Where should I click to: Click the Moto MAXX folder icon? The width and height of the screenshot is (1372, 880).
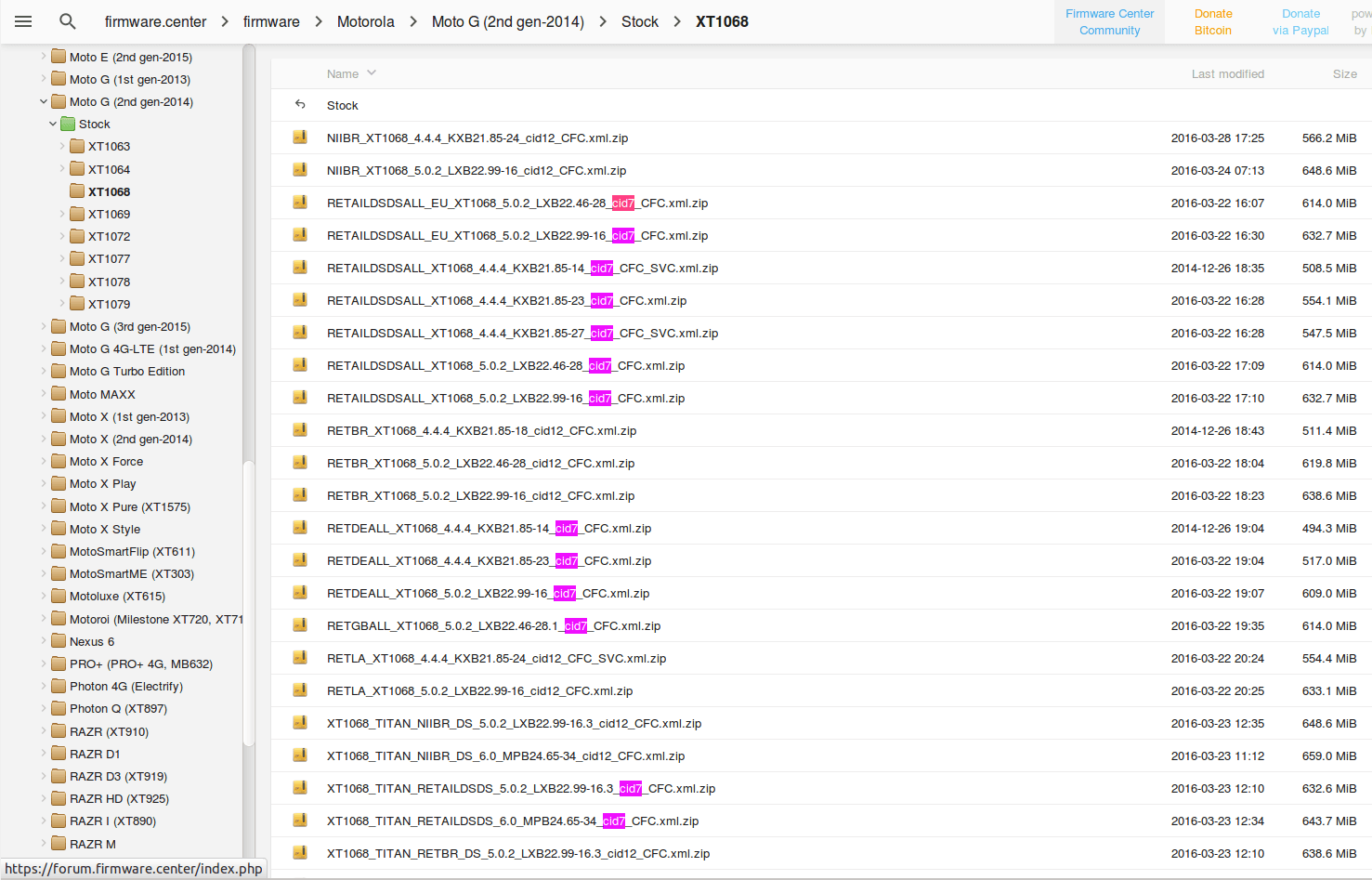(x=59, y=394)
